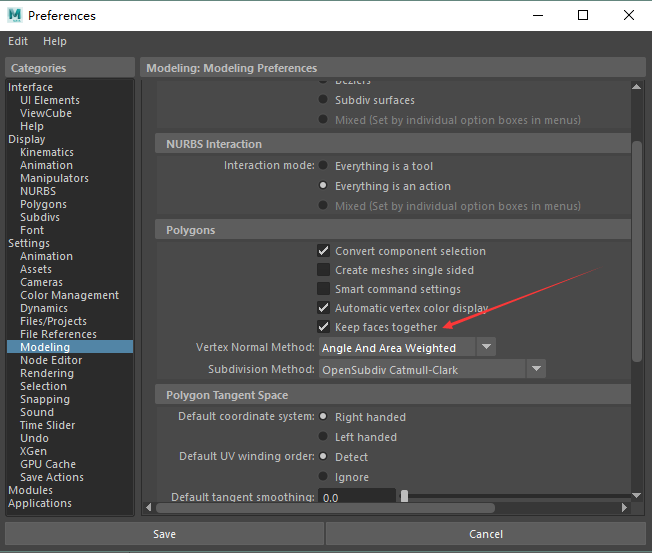Select Settings category
Image resolution: width=652 pixels, height=553 pixels.
click(29, 243)
